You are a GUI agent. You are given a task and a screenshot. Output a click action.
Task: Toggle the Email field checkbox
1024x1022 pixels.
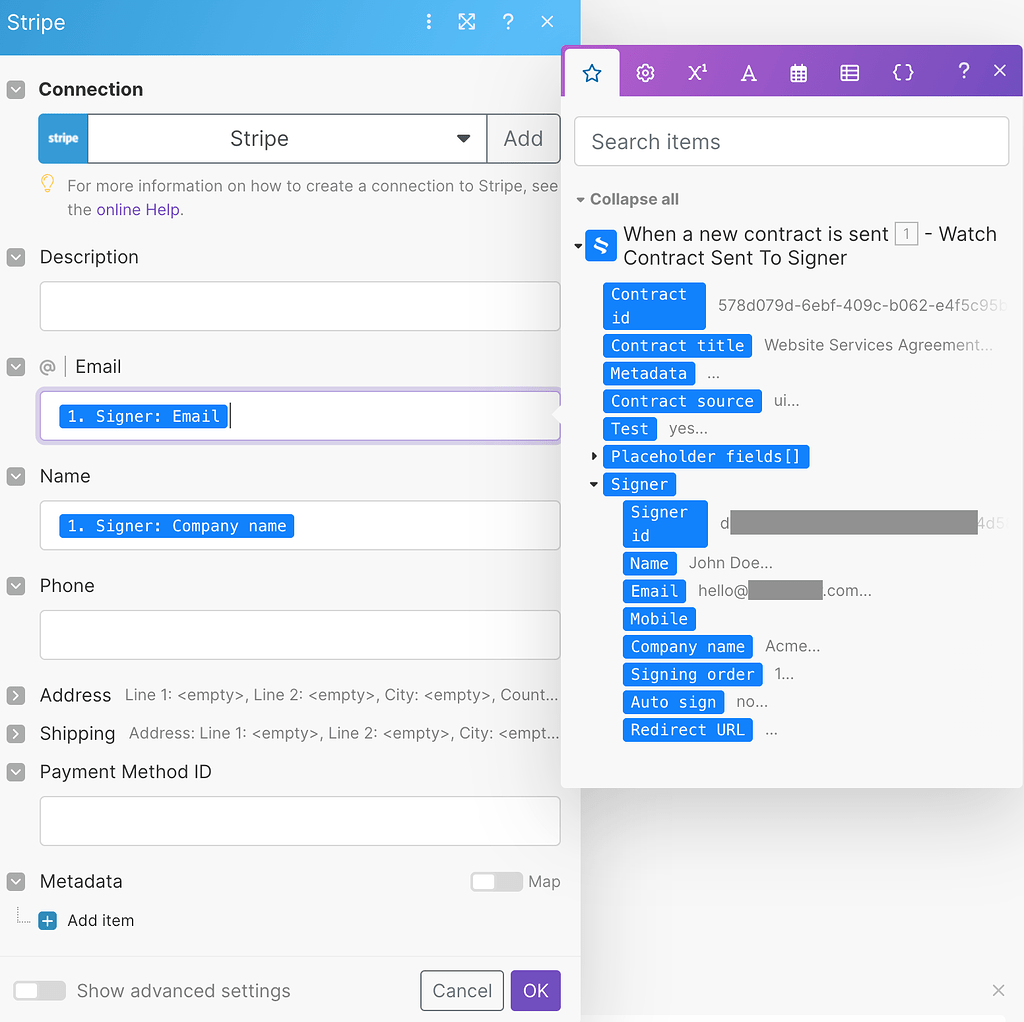(x=16, y=367)
